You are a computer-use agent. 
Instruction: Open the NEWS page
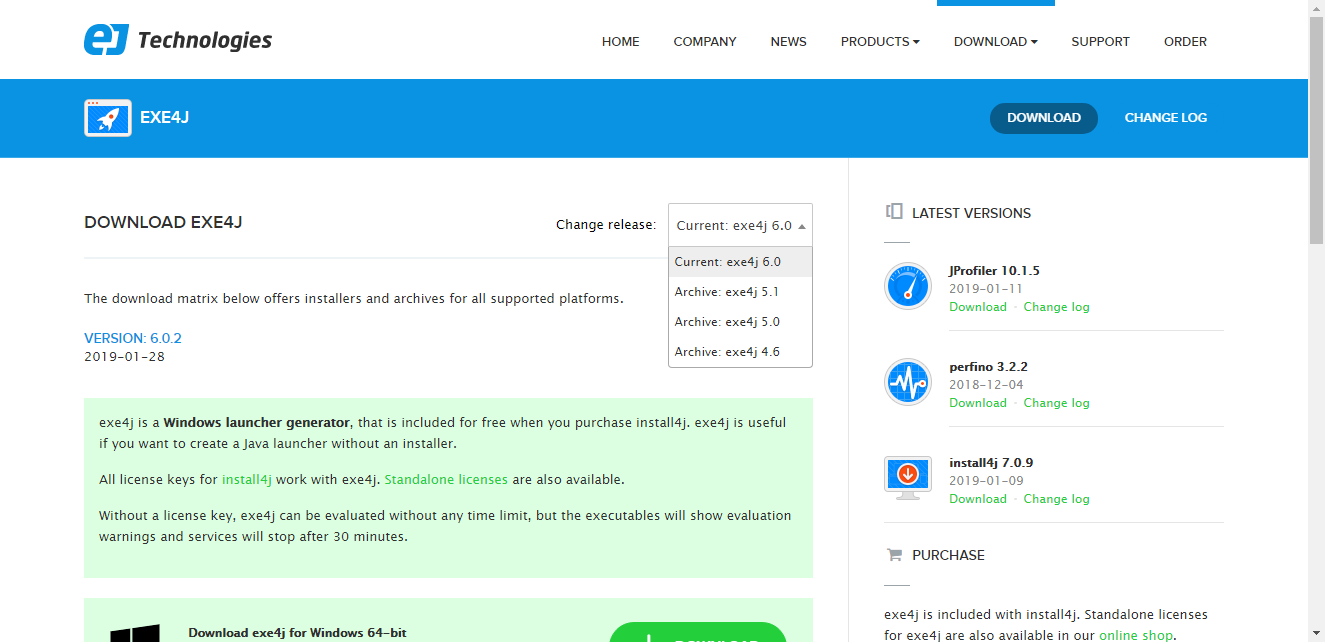789,41
